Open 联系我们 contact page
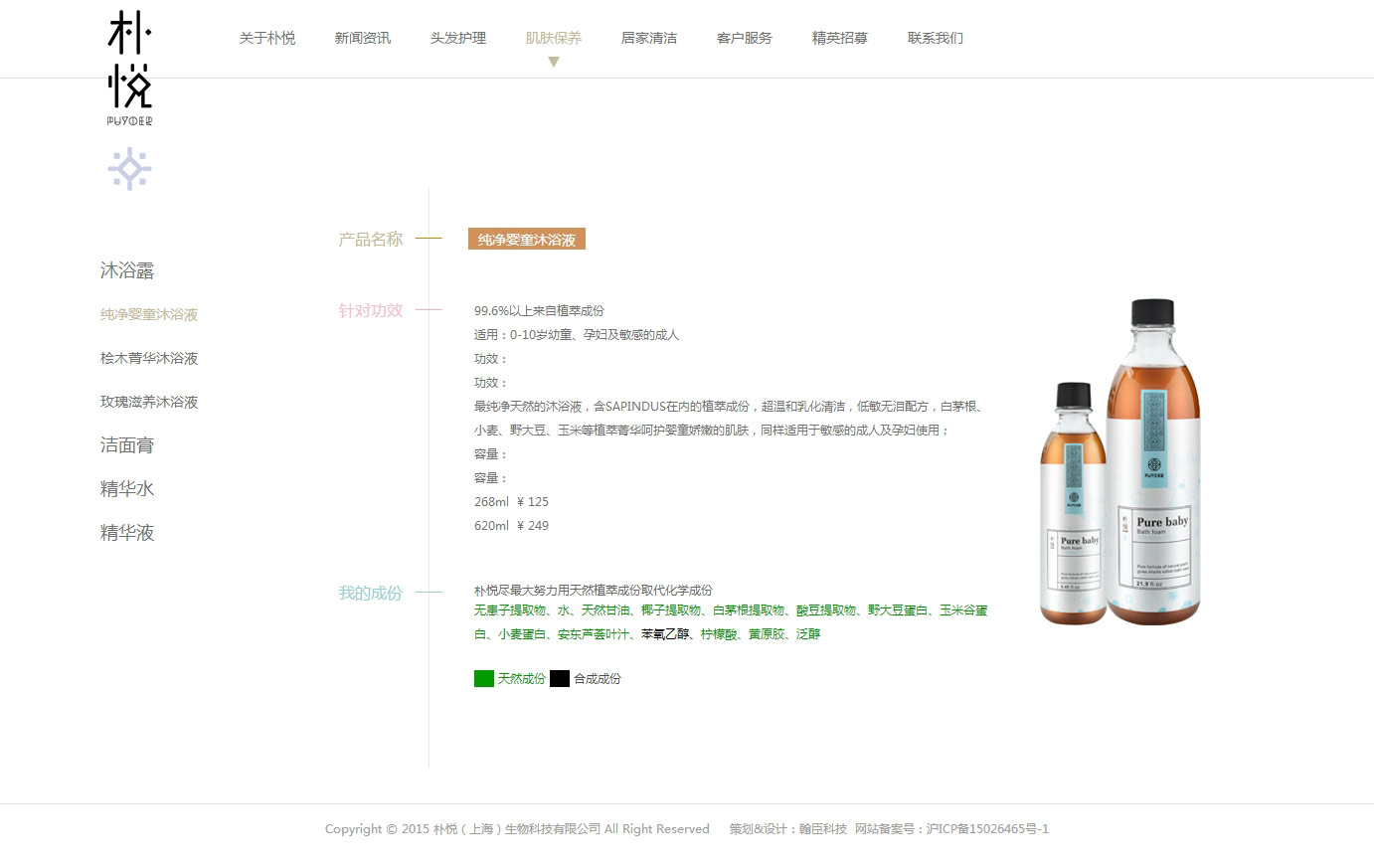This screenshot has width=1374, height=868. click(x=936, y=38)
